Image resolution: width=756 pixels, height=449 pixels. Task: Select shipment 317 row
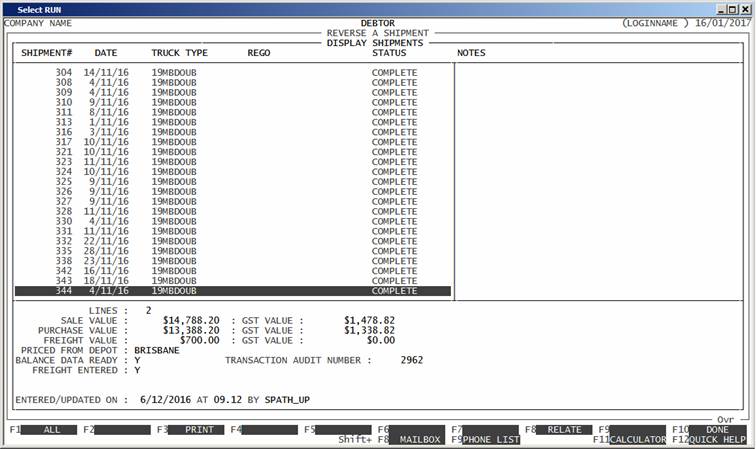[x=233, y=142]
